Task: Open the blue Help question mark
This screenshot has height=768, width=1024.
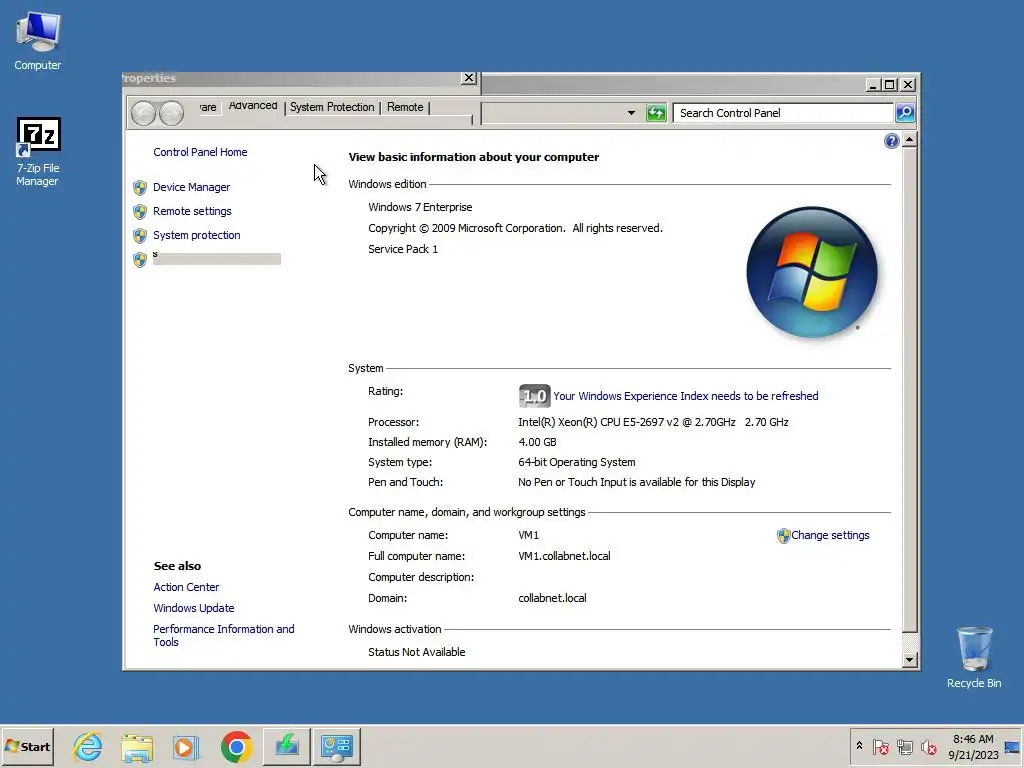Action: [x=891, y=141]
